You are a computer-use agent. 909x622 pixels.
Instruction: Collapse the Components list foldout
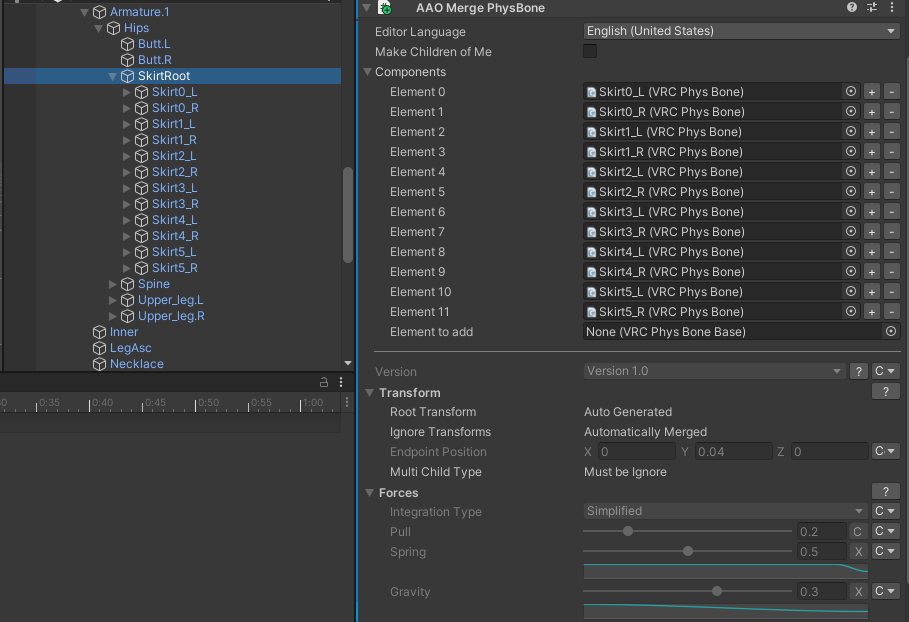click(x=367, y=72)
